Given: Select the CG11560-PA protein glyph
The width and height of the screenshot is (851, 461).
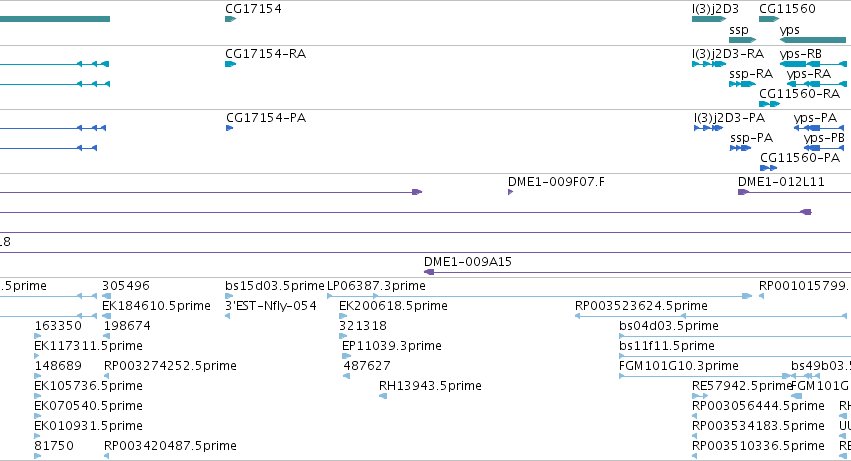Looking at the screenshot, I should point(769,168).
